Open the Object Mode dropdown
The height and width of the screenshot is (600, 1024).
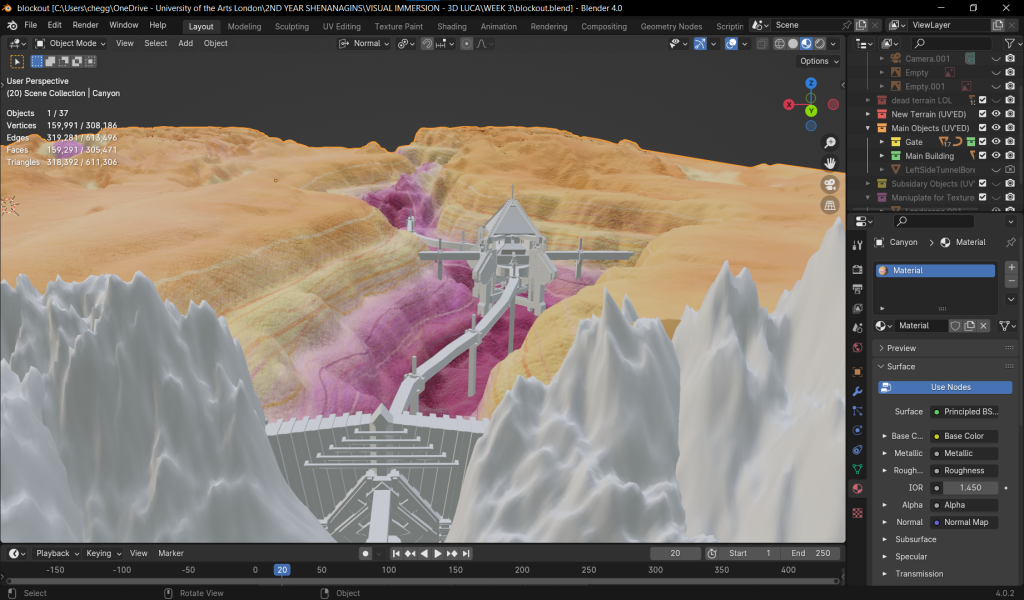[71, 43]
